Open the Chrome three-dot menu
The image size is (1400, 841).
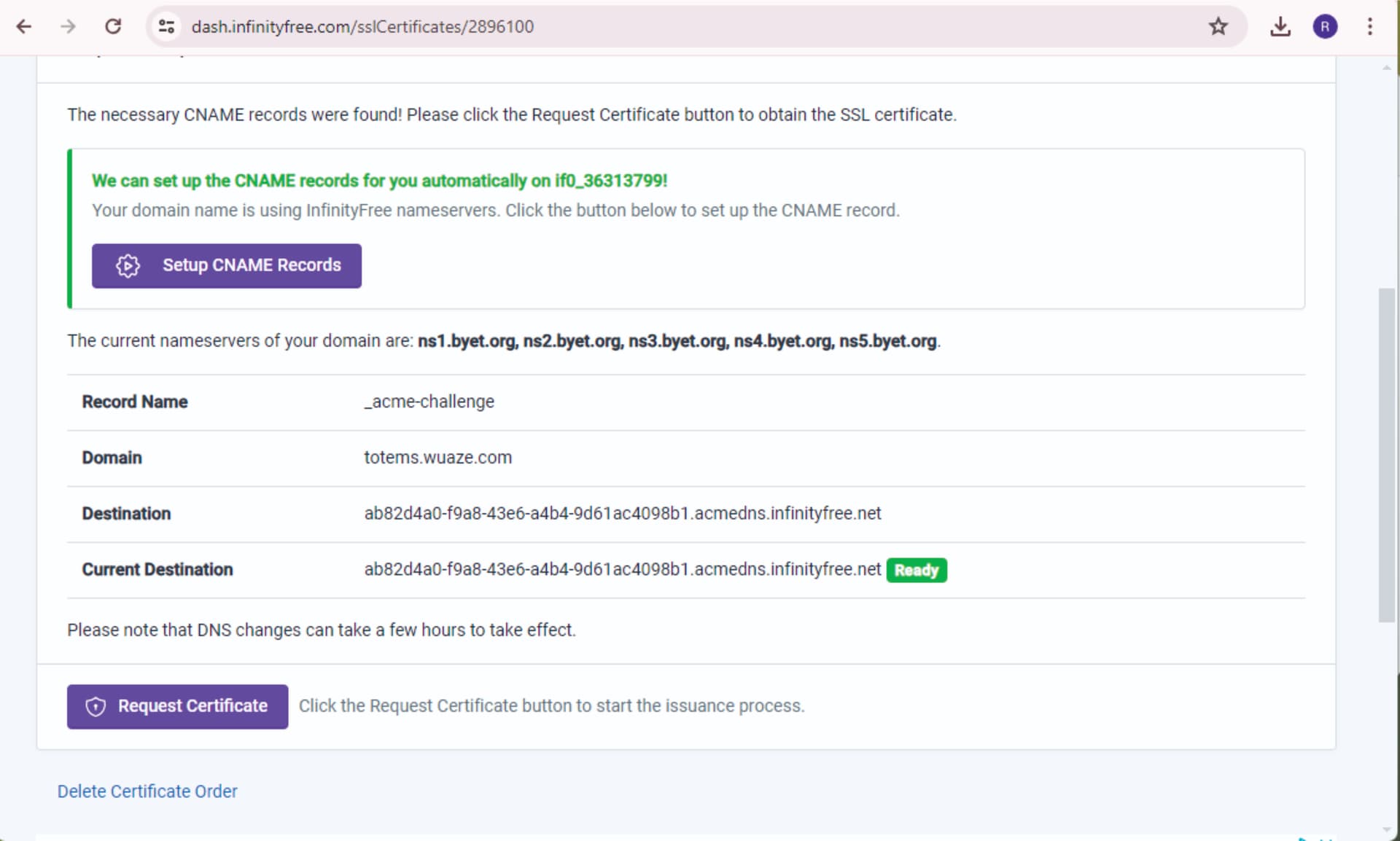tap(1369, 27)
